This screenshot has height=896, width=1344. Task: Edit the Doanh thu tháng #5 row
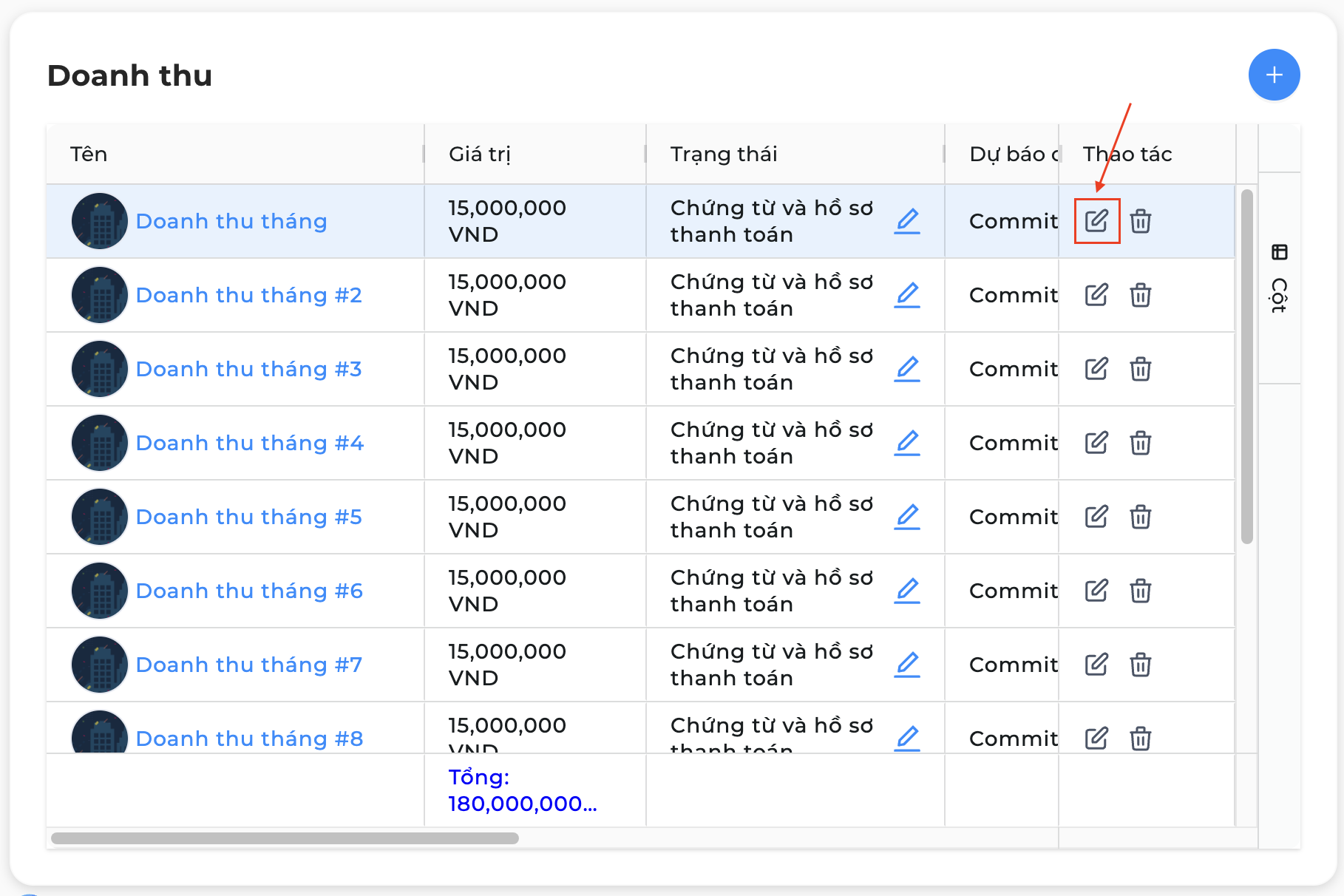click(1096, 517)
